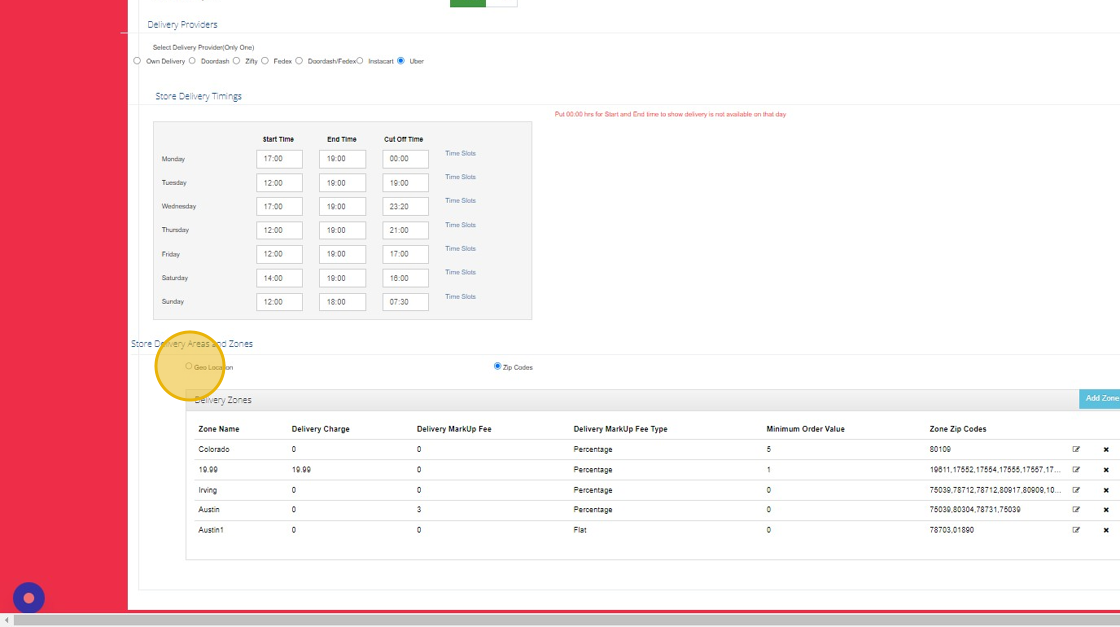Click Thursday end time field
Screen dimensions: 1120x627
342,230
